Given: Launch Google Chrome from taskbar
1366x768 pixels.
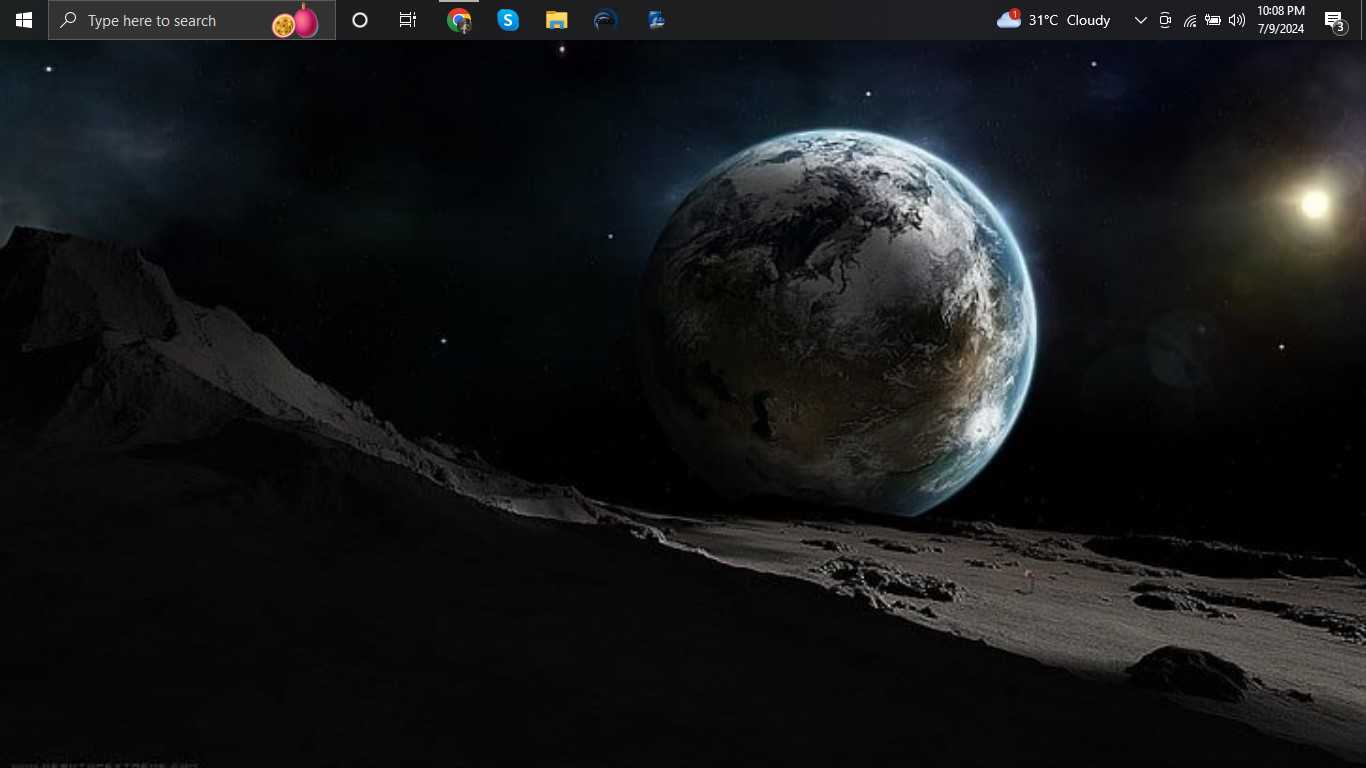Looking at the screenshot, I should point(459,20).
